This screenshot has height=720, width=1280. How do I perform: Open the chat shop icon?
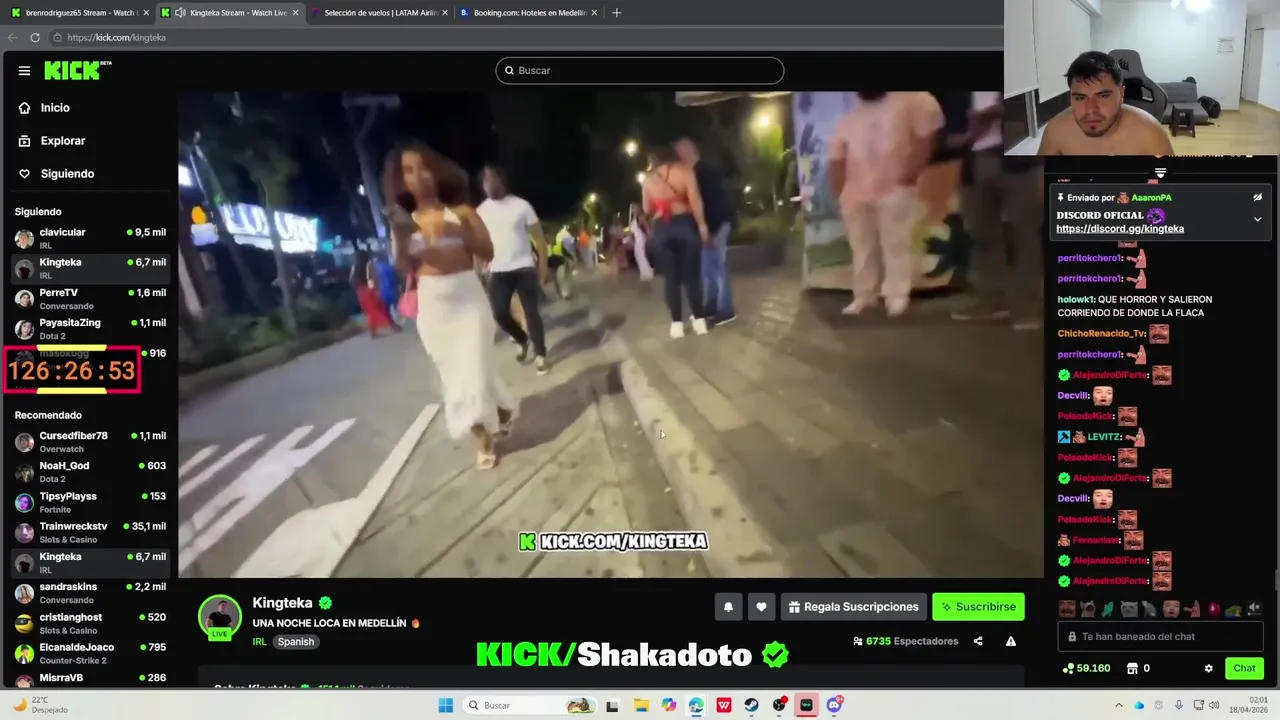pyautogui.click(x=1132, y=668)
